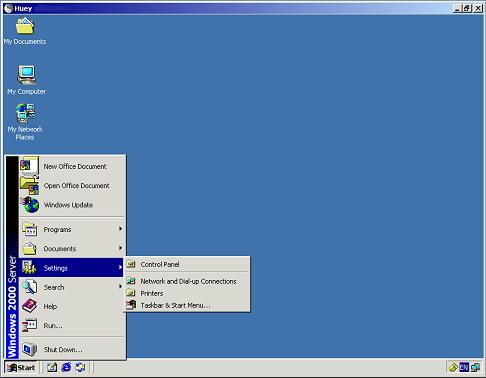Click the Start button
This screenshot has height=378, width=486.
pyautogui.click(x=21, y=367)
